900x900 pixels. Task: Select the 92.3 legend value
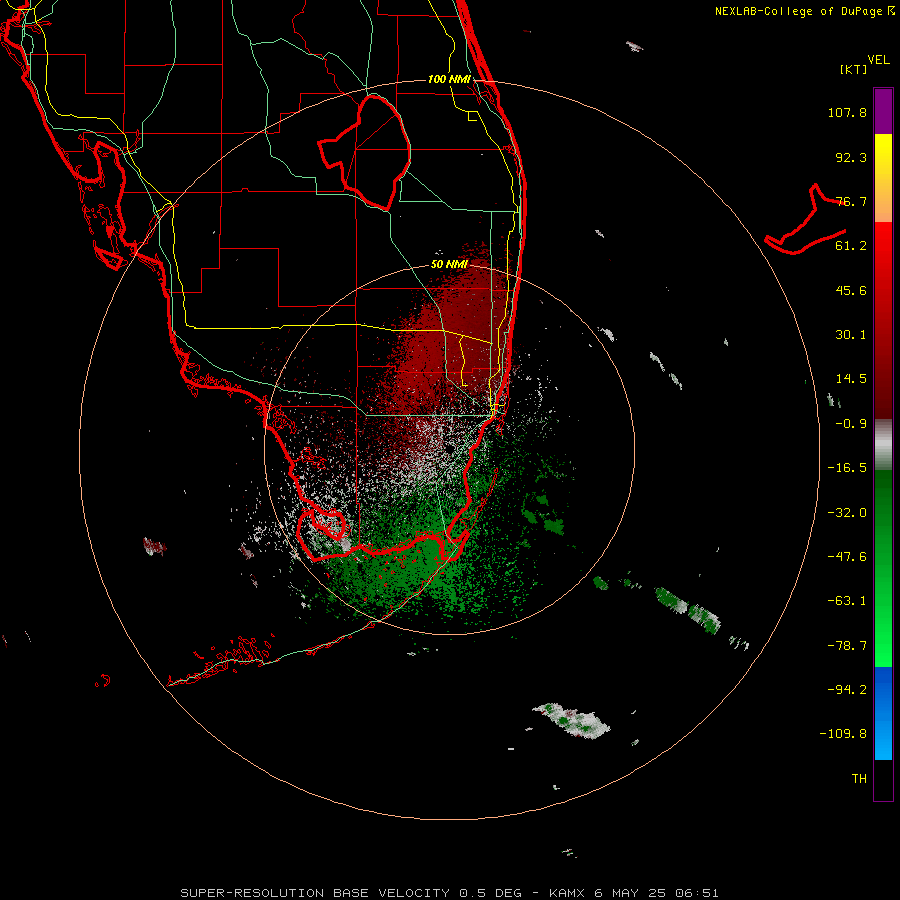coord(851,157)
